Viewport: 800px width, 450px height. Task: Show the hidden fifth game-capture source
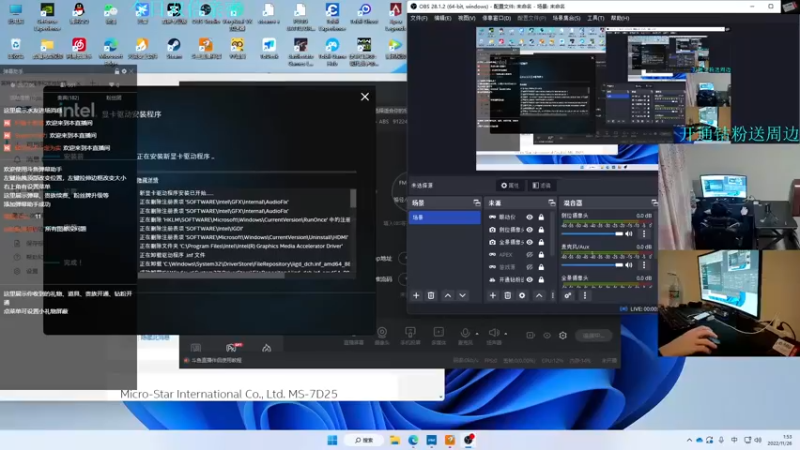(530, 267)
